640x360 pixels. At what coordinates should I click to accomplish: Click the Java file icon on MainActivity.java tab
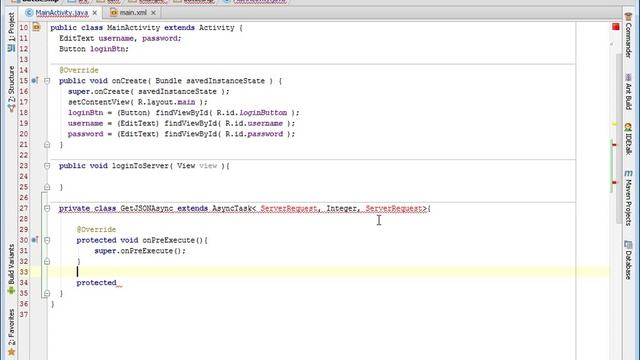coord(29,13)
